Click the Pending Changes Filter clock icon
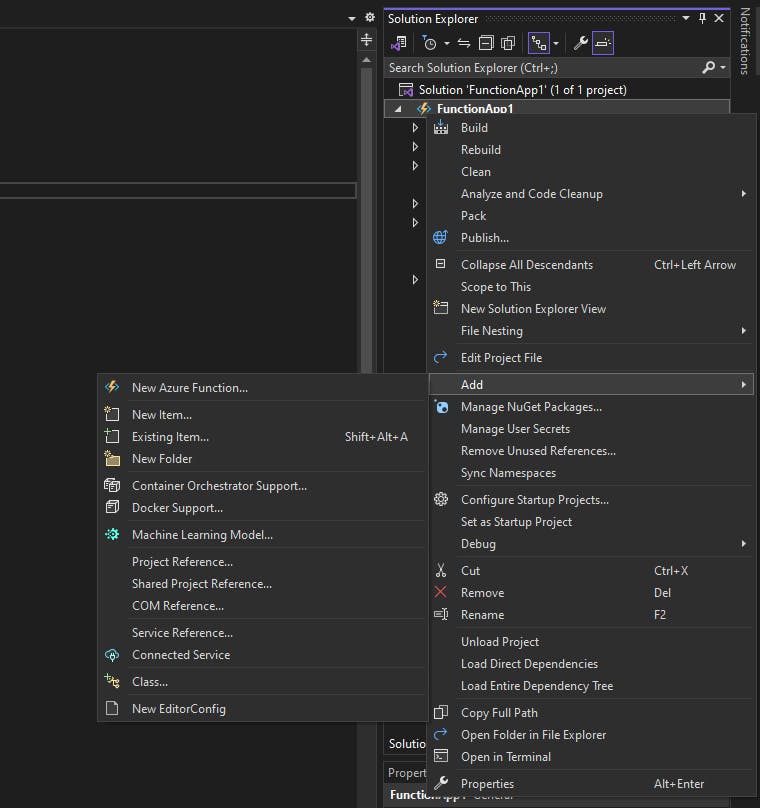Viewport: 760px width, 808px height. (429, 43)
